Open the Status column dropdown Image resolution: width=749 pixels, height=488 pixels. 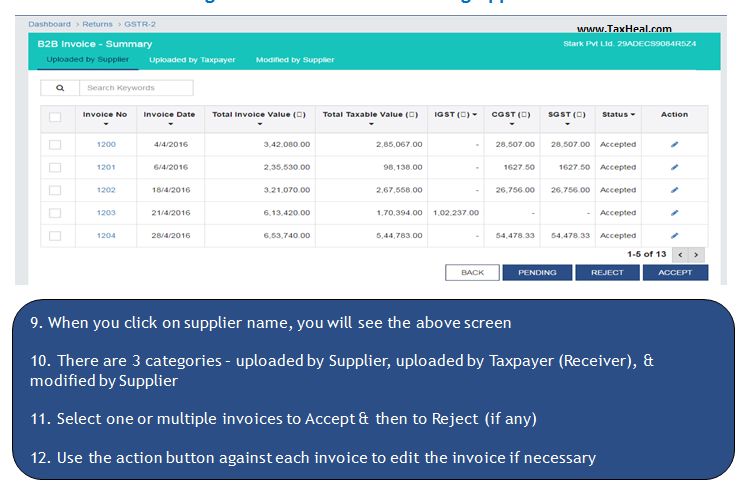pos(633,115)
